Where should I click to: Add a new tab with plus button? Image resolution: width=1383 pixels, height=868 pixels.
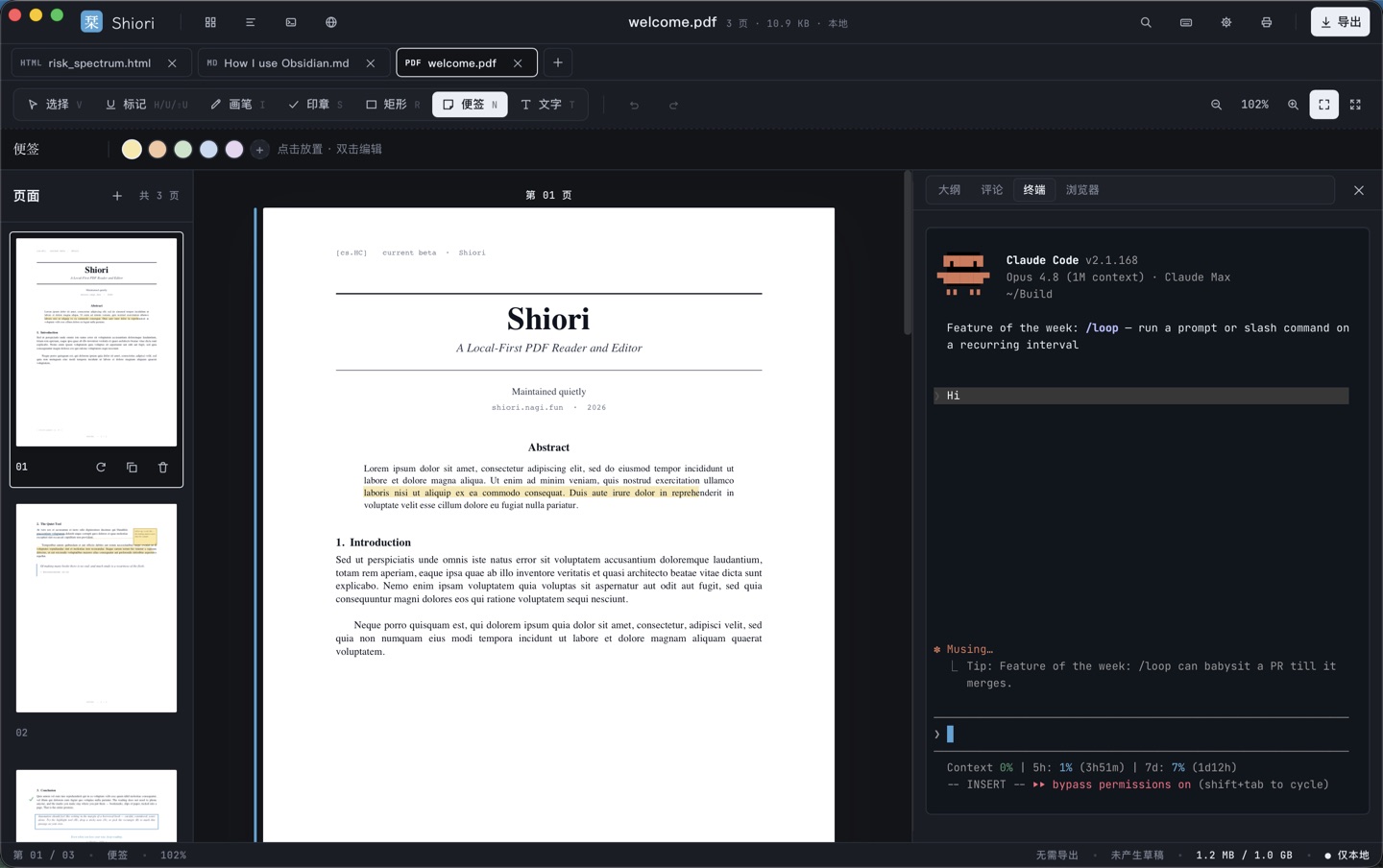coord(558,63)
